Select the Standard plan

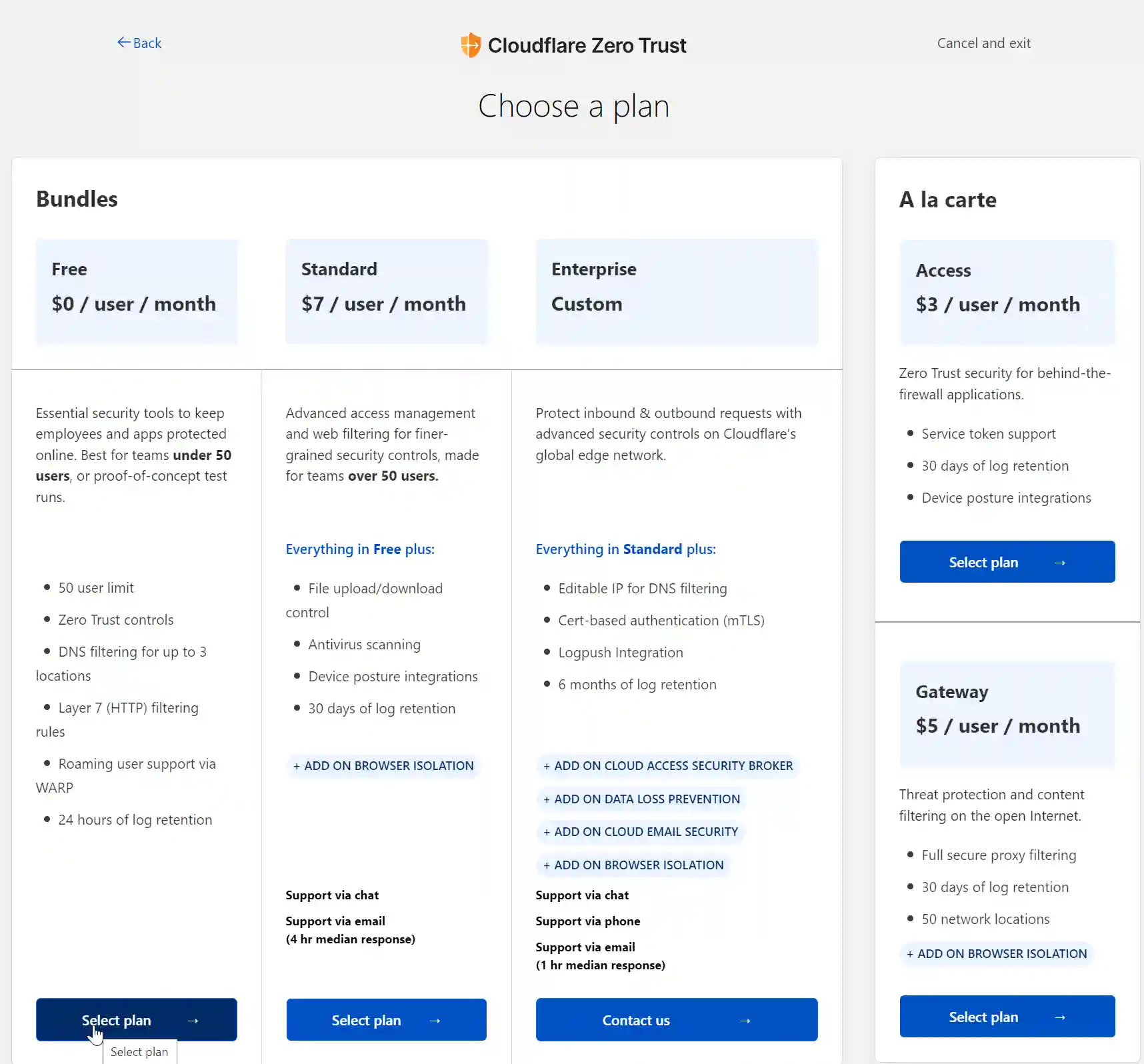click(386, 1019)
